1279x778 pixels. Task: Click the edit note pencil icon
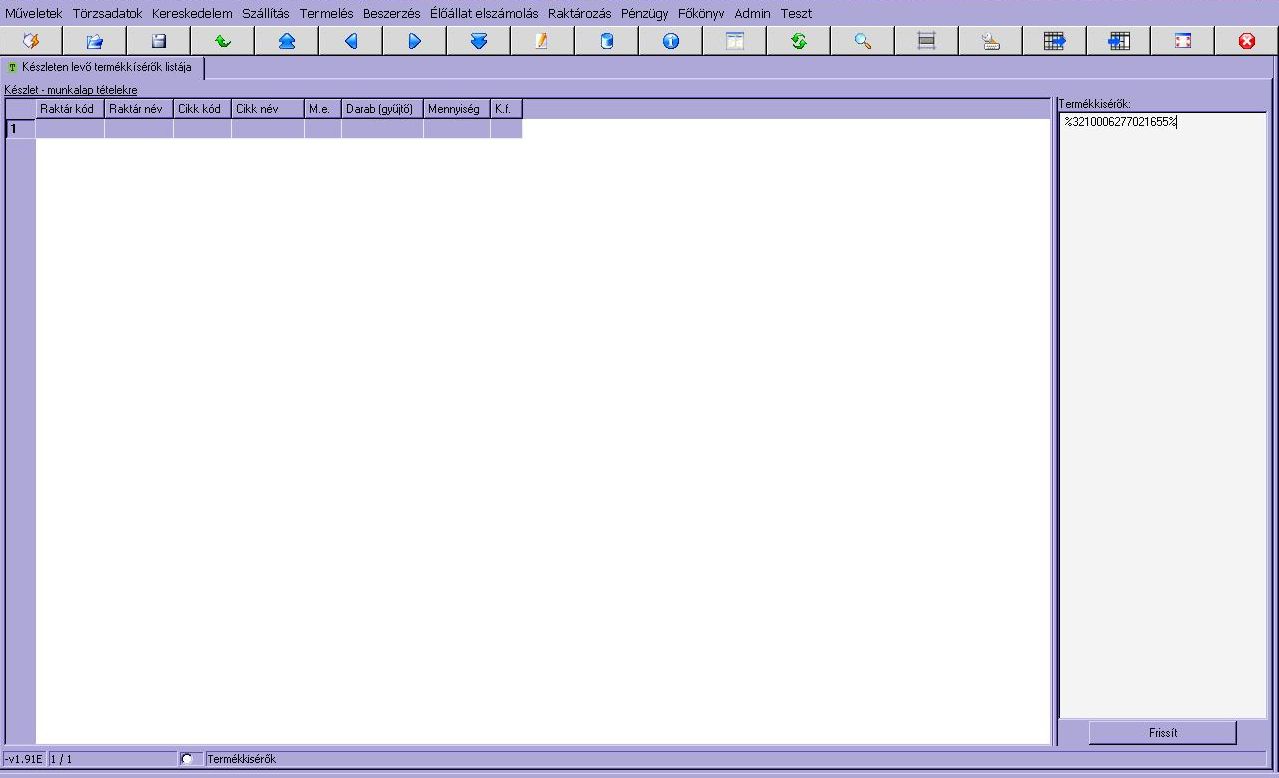543,41
